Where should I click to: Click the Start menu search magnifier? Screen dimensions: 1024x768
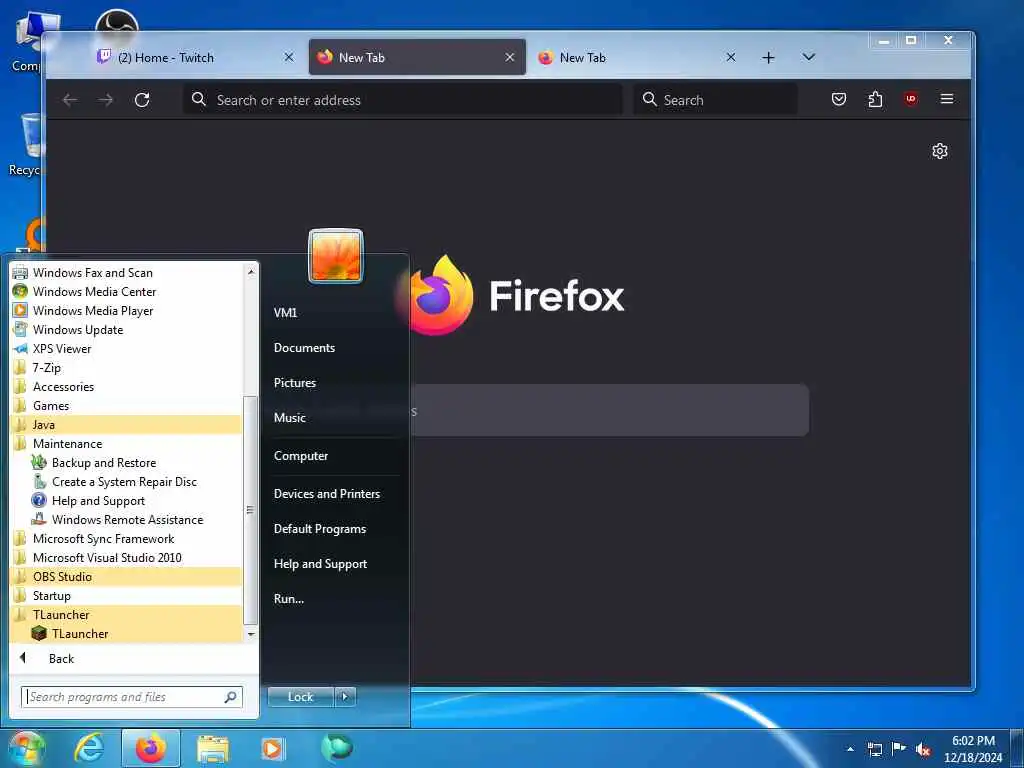tap(231, 697)
